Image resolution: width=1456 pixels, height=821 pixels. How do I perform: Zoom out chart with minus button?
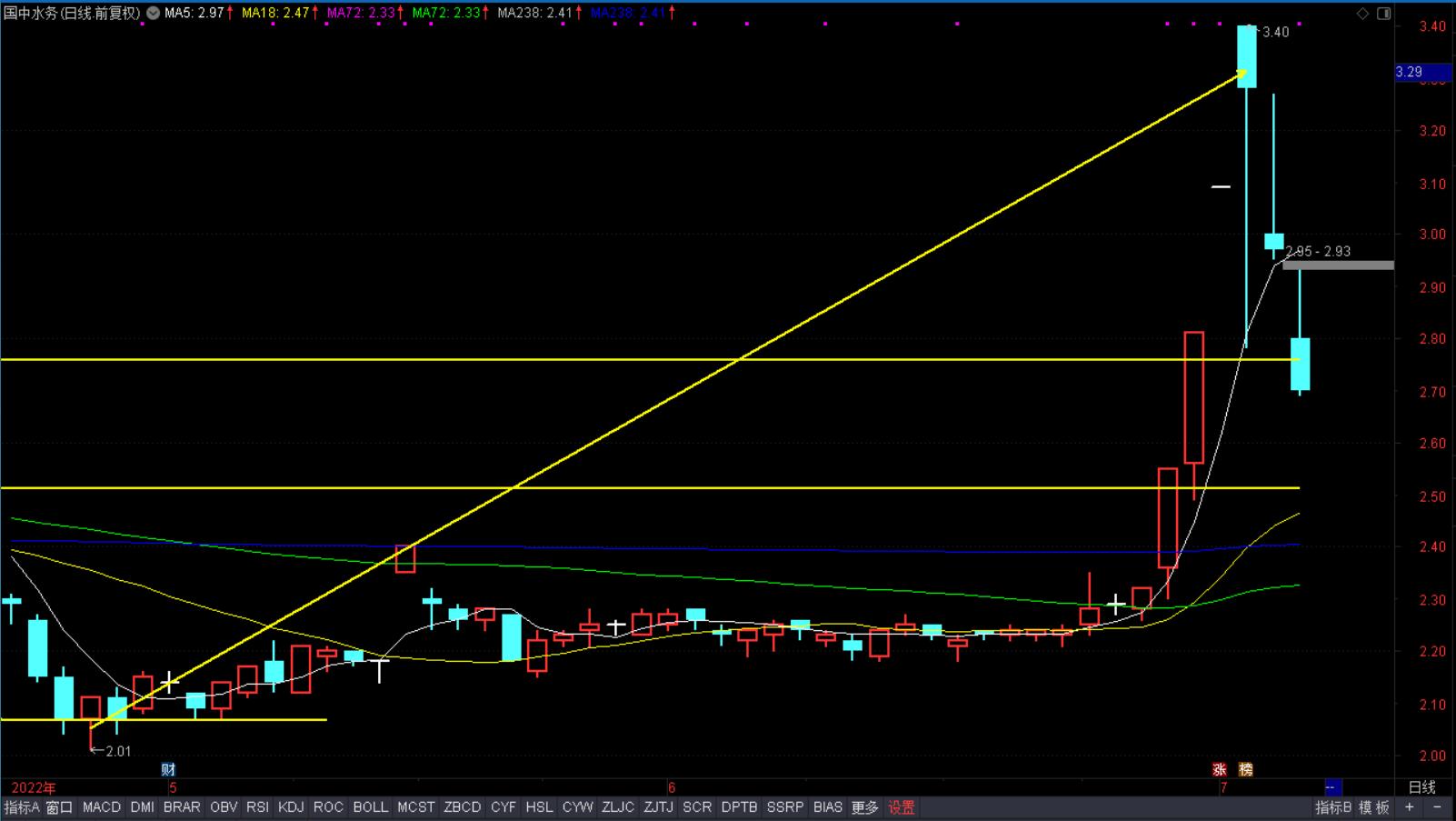click(x=1437, y=807)
